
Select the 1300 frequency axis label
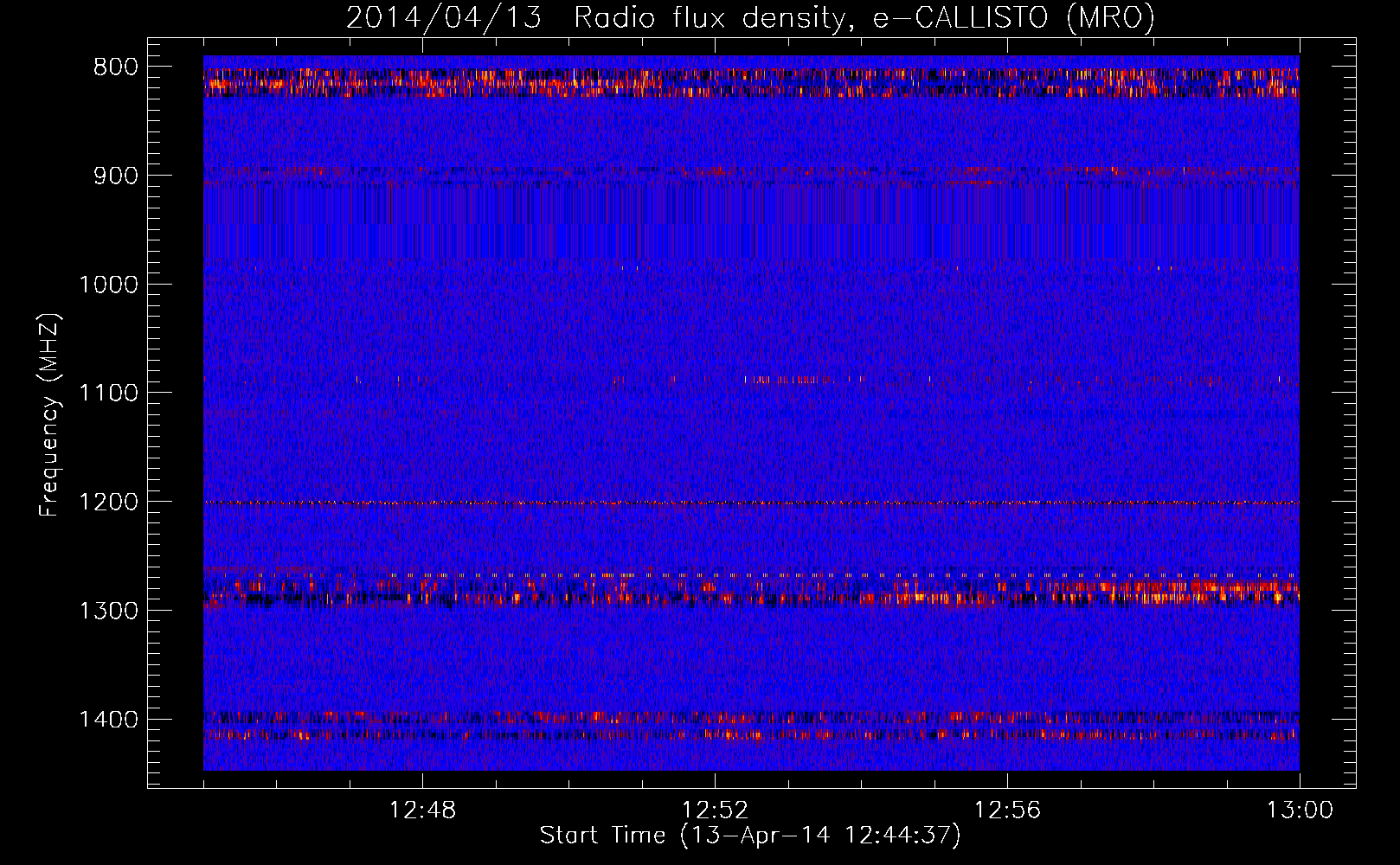pyautogui.click(x=108, y=611)
